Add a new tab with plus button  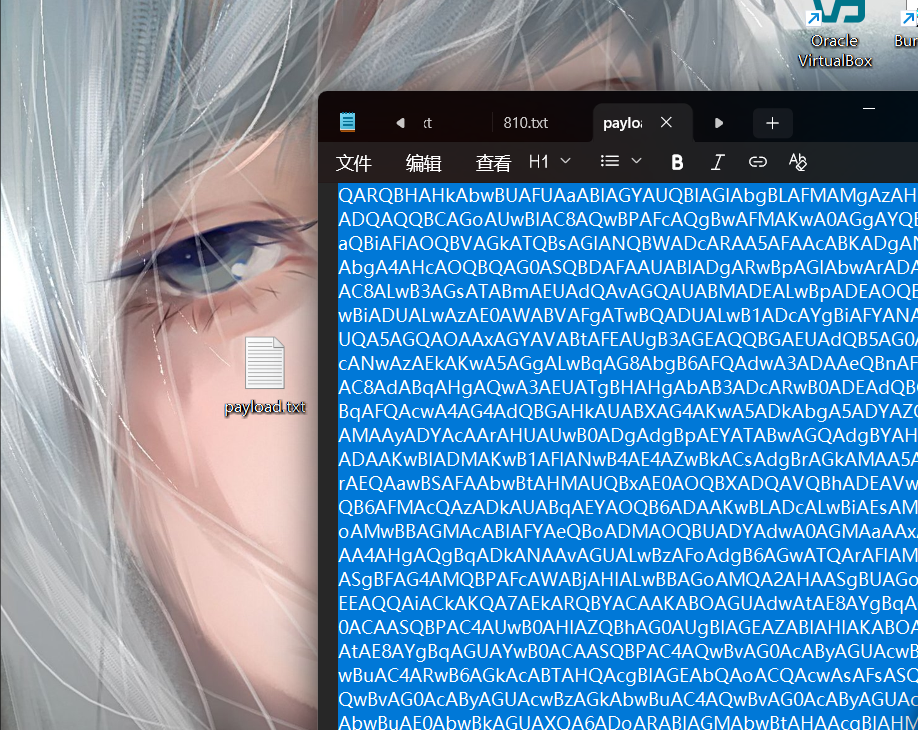[772, 123]
